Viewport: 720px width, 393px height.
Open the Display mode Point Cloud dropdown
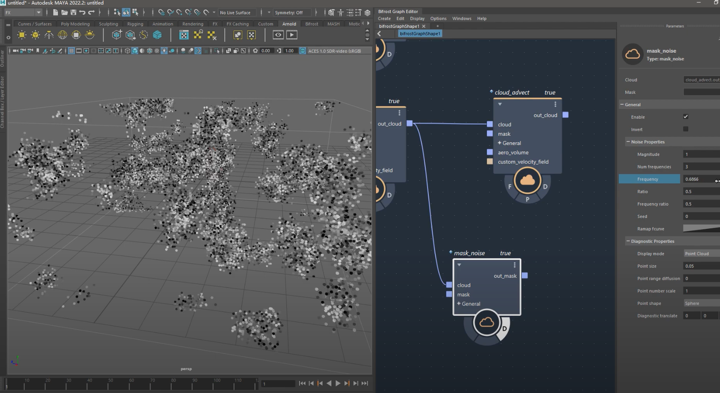[702, 253]
